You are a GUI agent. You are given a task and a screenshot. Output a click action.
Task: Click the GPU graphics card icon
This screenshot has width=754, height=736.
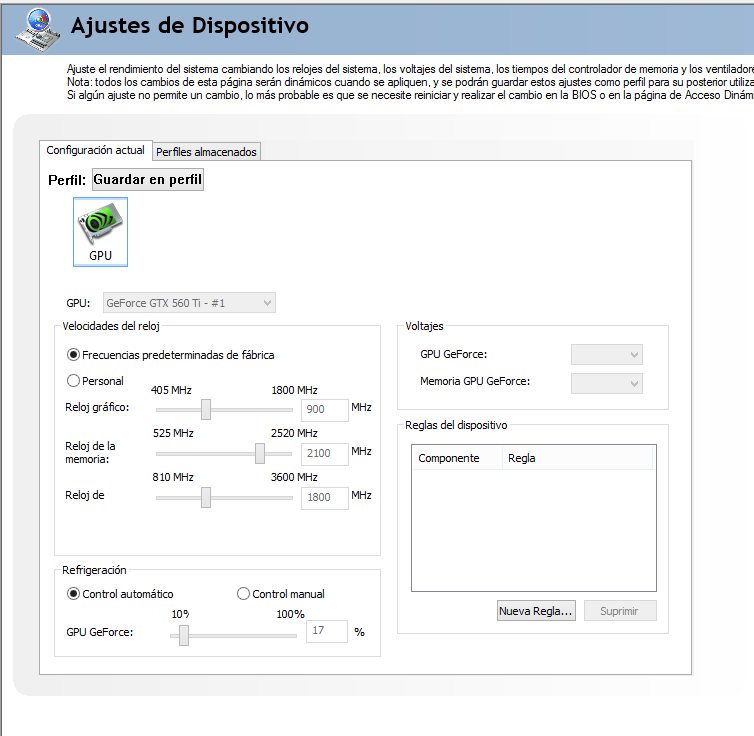(100, 230)
